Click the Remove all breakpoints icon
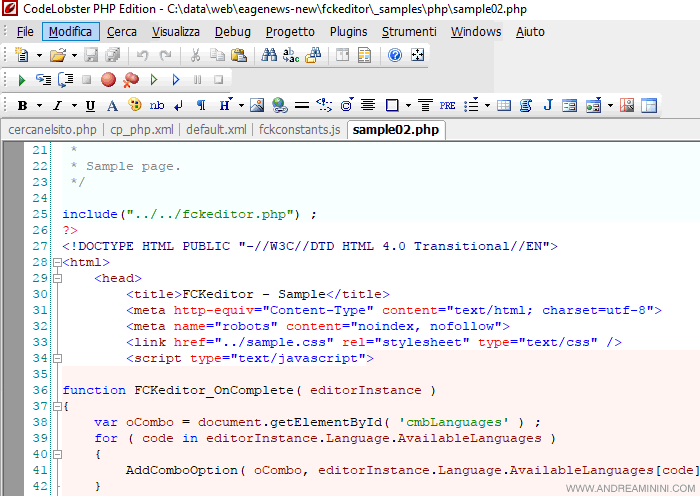Viewport: 700px width, 496px height. click(x=131, y=80)
